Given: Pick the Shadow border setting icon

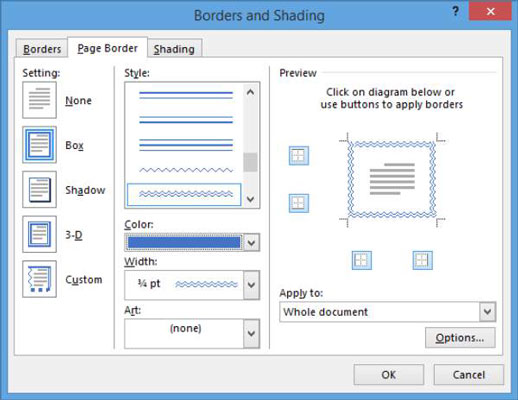Looking at the screenshot, I should click(39, 189).
